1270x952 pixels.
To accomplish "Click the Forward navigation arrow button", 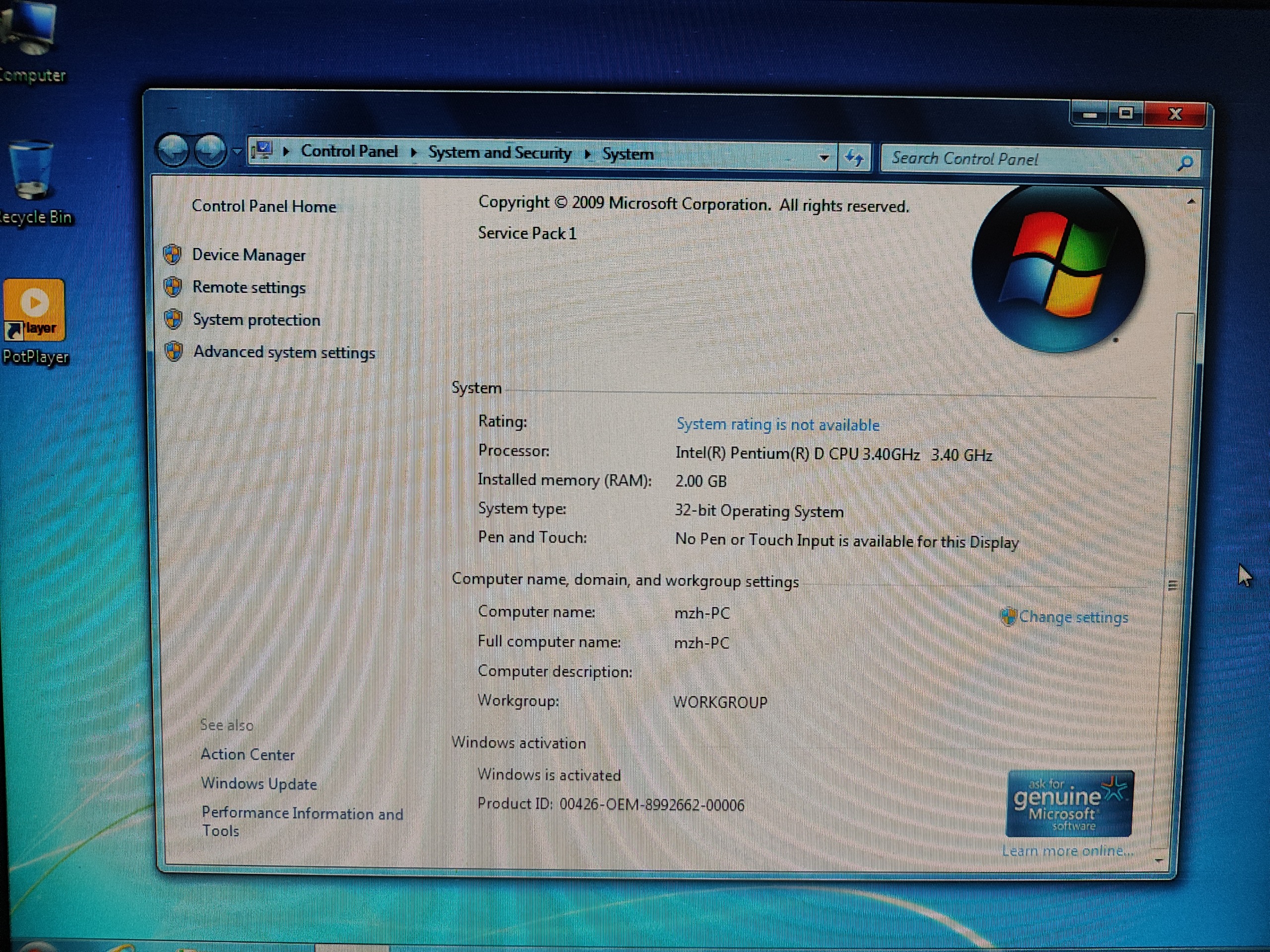I will [210, 152].
